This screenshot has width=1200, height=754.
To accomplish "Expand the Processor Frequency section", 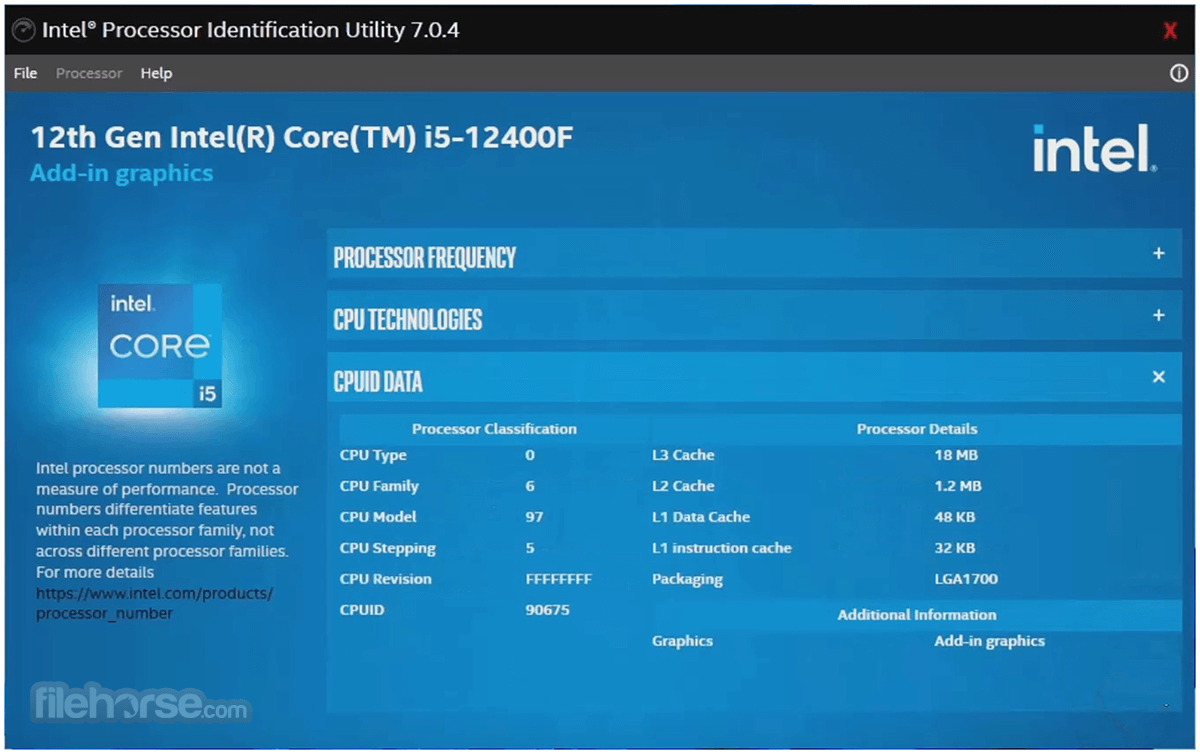I will pyautogui.click(x=1159, y=254).
